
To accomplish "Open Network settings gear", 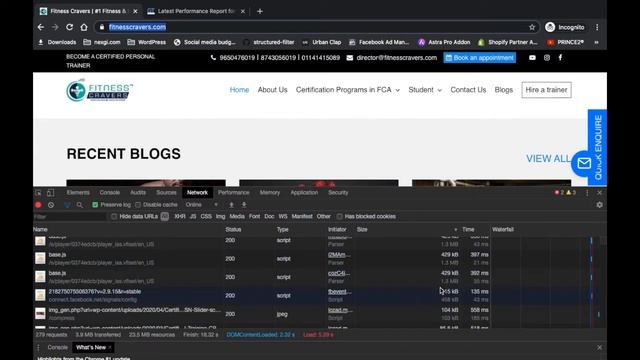I will point(599,205).
